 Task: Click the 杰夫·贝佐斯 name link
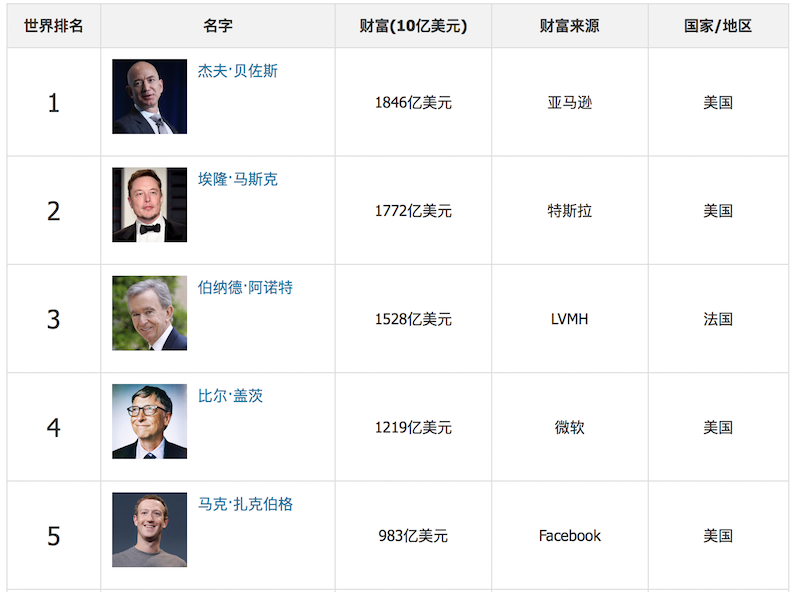pyautogui.click(x=237, y=71)
